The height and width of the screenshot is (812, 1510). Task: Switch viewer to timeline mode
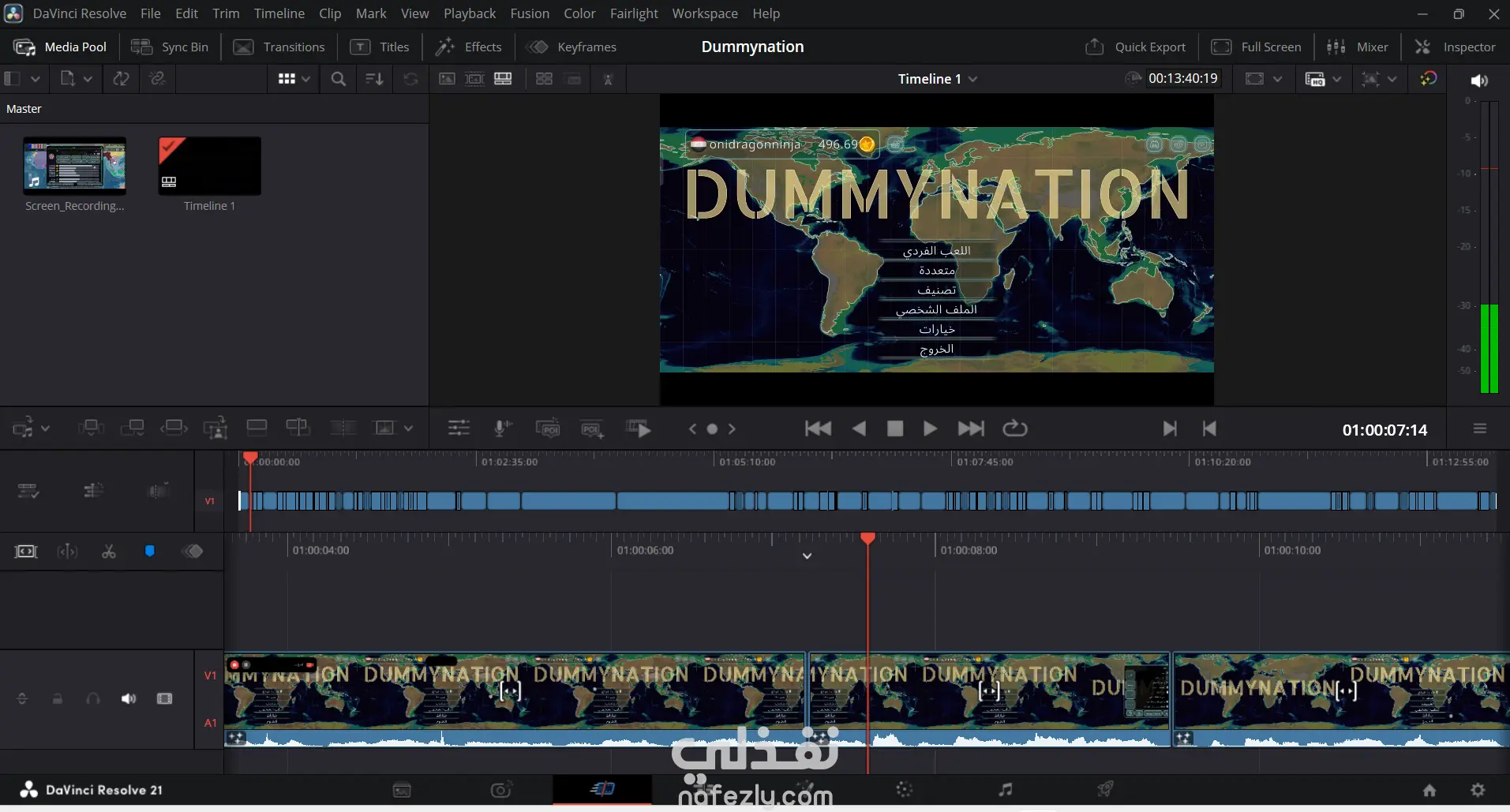pos(503,79)
